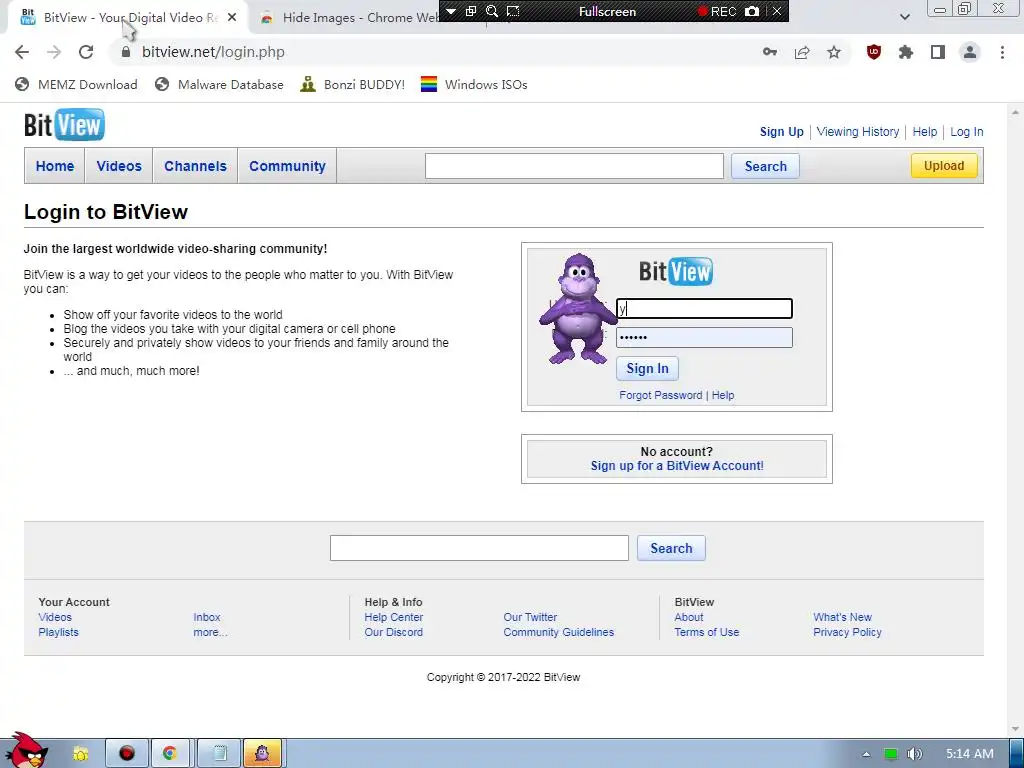Open the Chrome three-dot menu
Screen dimensions: 1024x768
click(1002, 52)
